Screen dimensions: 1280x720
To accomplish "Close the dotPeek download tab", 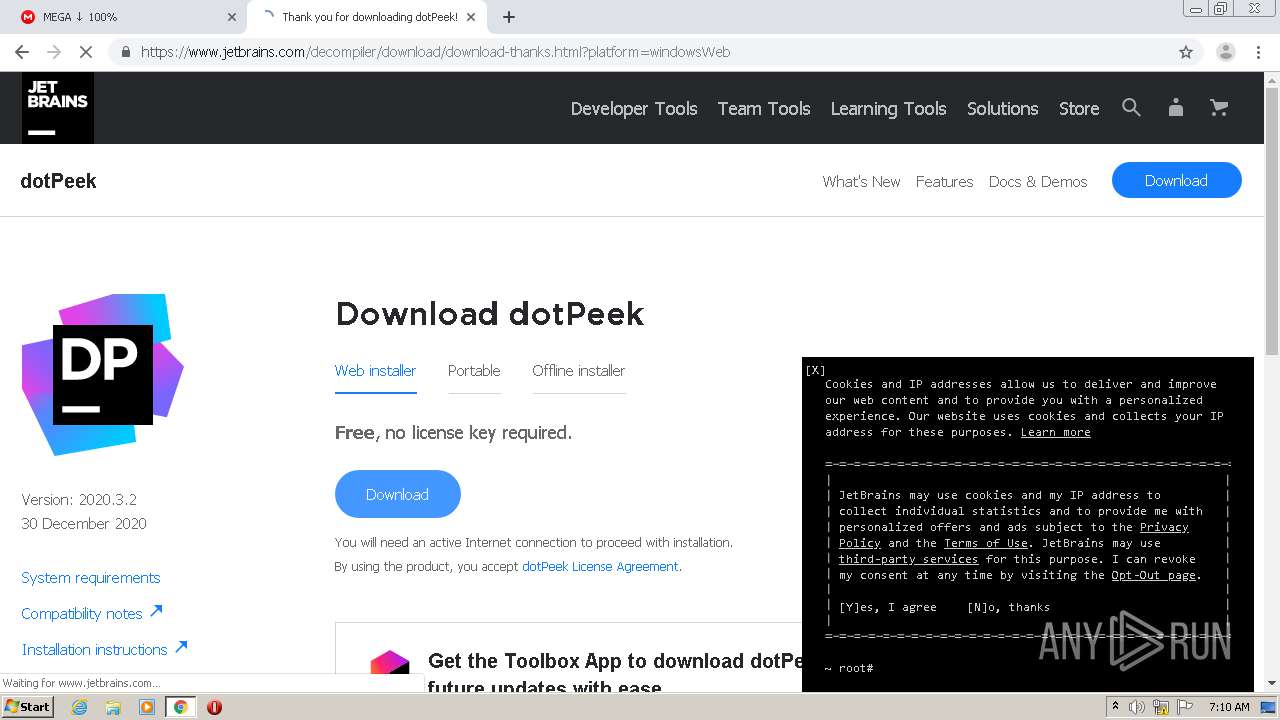I will click(471, 17).
